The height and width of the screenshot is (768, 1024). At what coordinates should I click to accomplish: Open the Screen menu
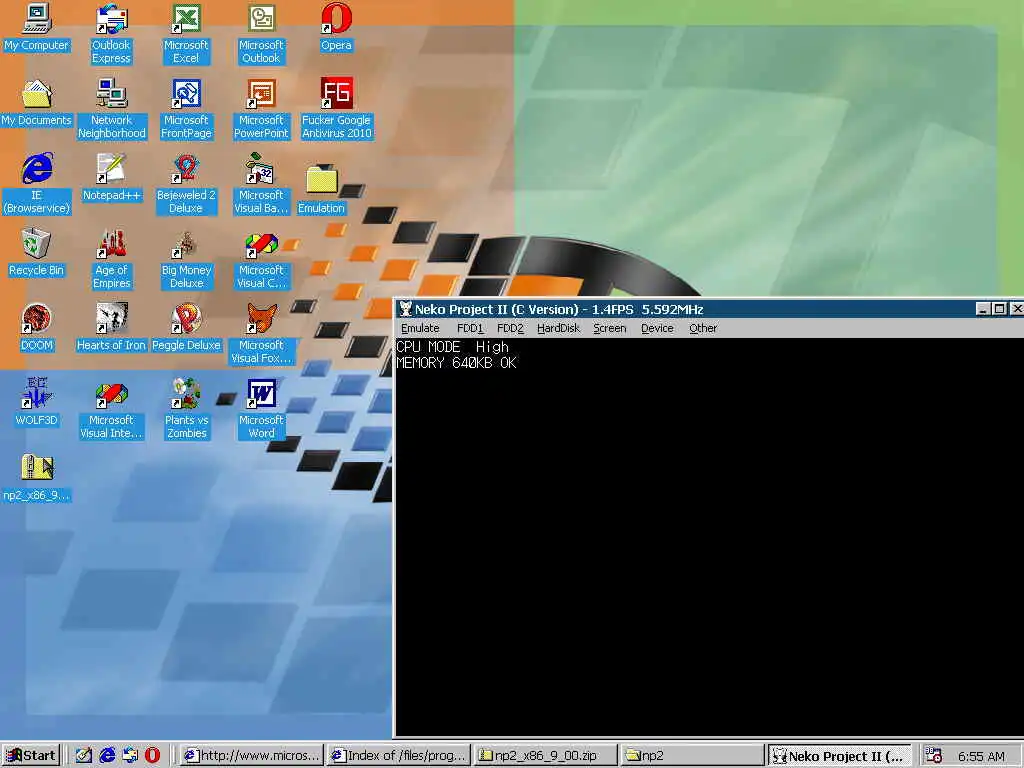(609, 328)
